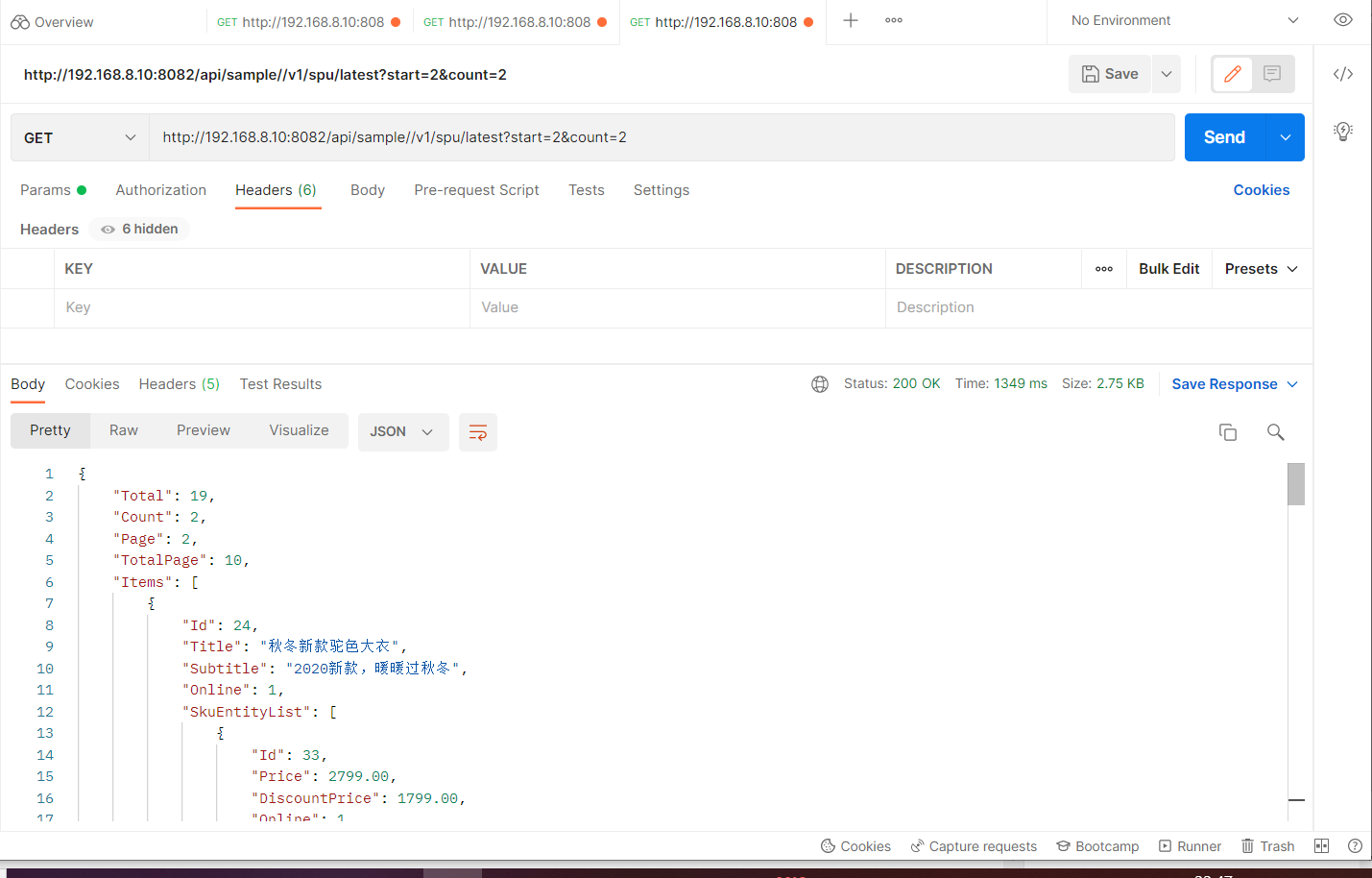1372x878 pixels.
Task: View the Raw response tab
Action: 123,430
